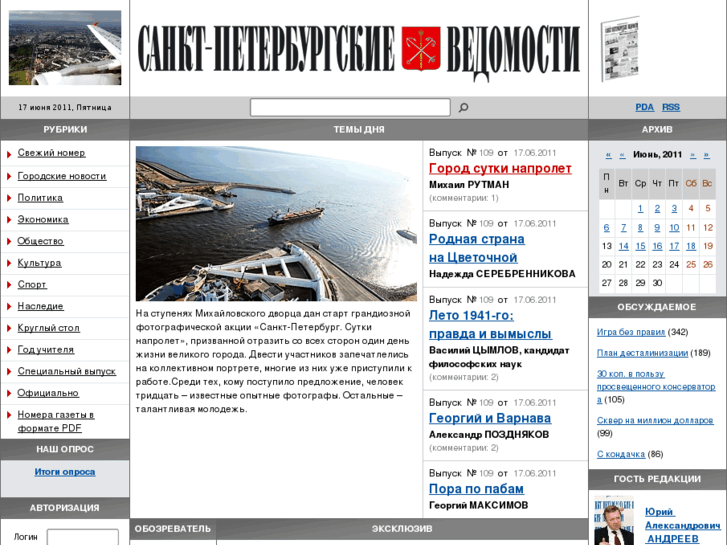Open comments (2) under Александр Поздняков
727x545 pixels.
pos(464,448)
